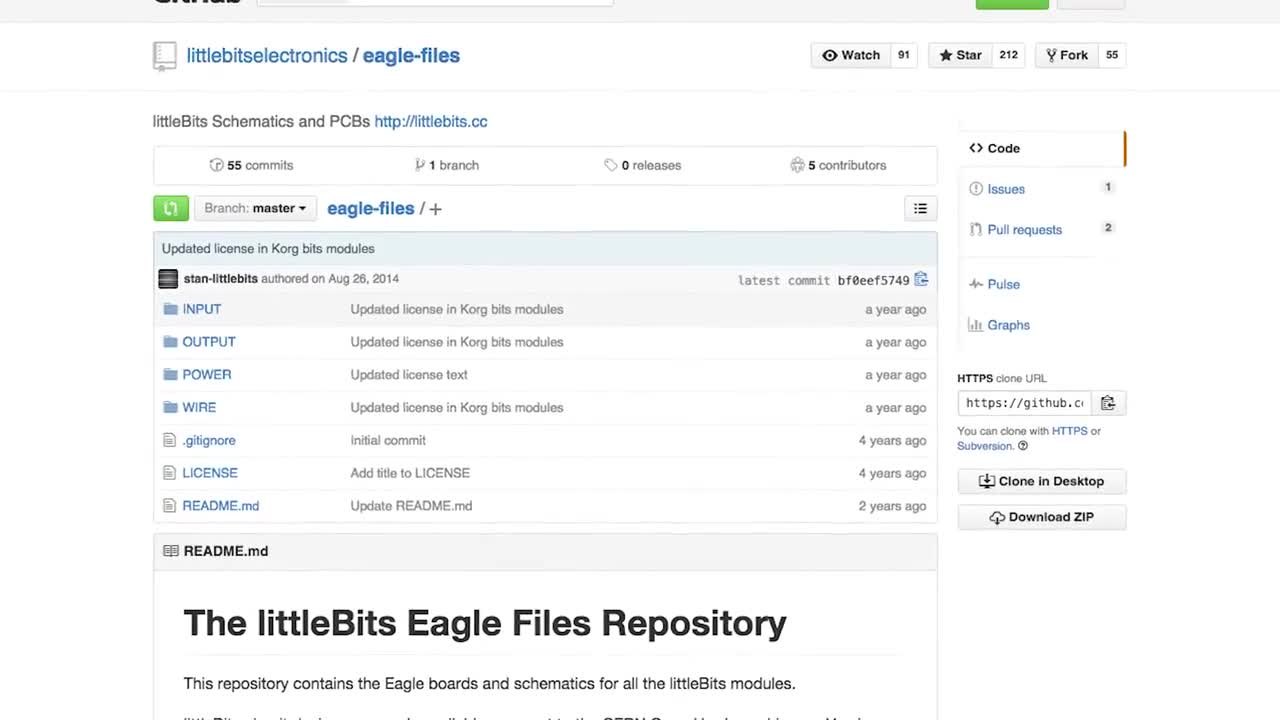Image resolution: width=1280 pixels, height=720 pixels.
Task: Open the http://littlebits.cc link
Action: tap(431, 121)
